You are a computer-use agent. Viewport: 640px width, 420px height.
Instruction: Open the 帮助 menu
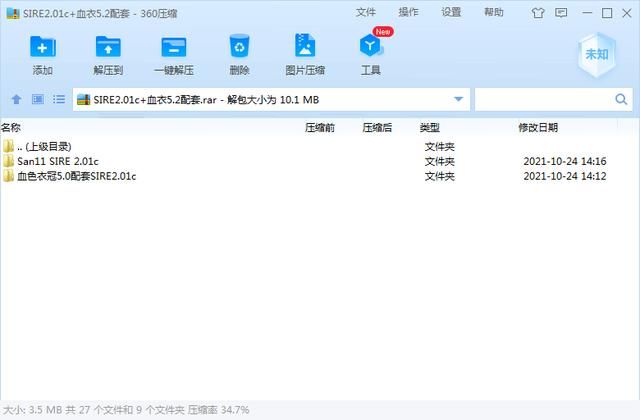(494, 12)
